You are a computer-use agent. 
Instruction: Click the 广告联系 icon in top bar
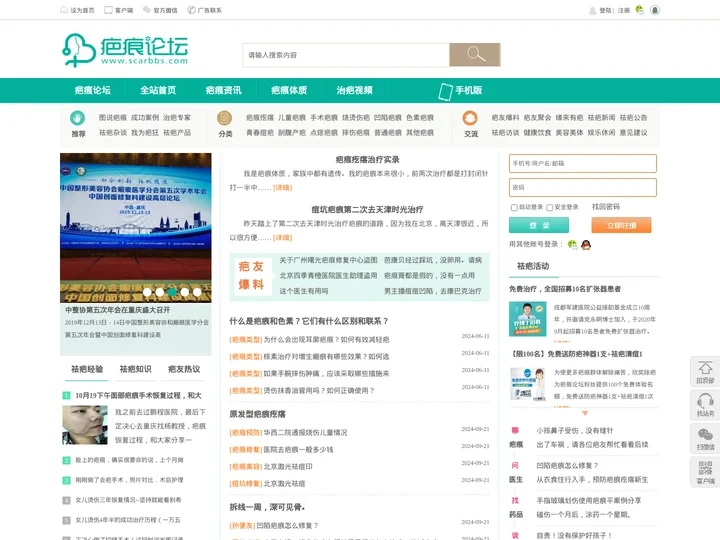(x=191, y=10)
